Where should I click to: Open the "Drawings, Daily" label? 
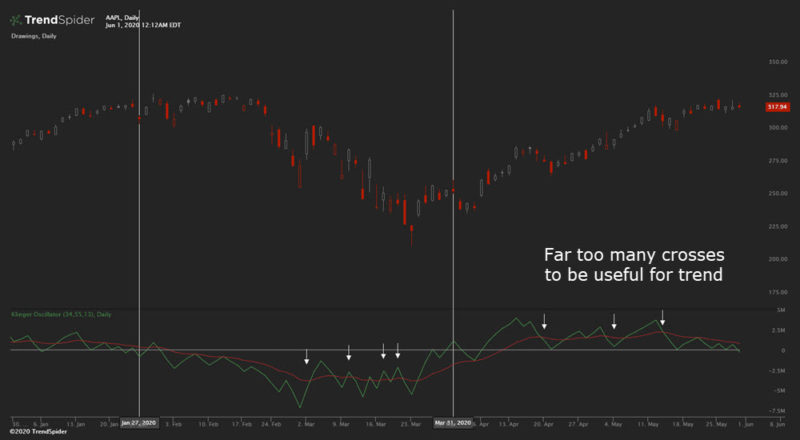pos(34,36)
